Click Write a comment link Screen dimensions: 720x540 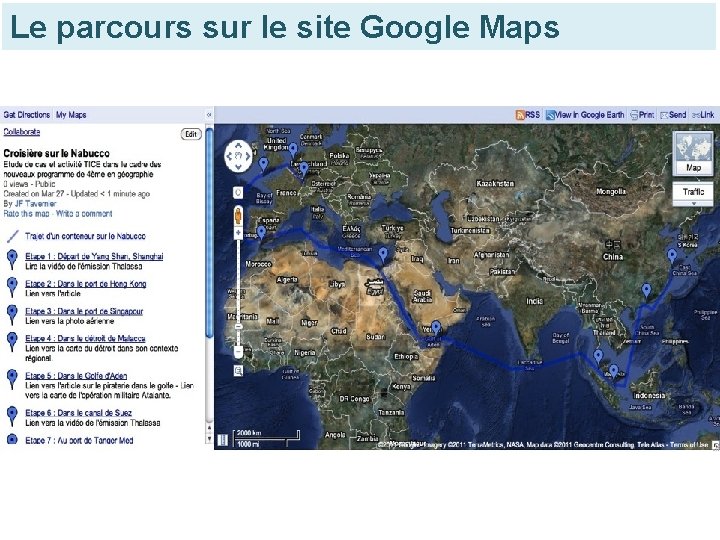[x=84, y=214]
